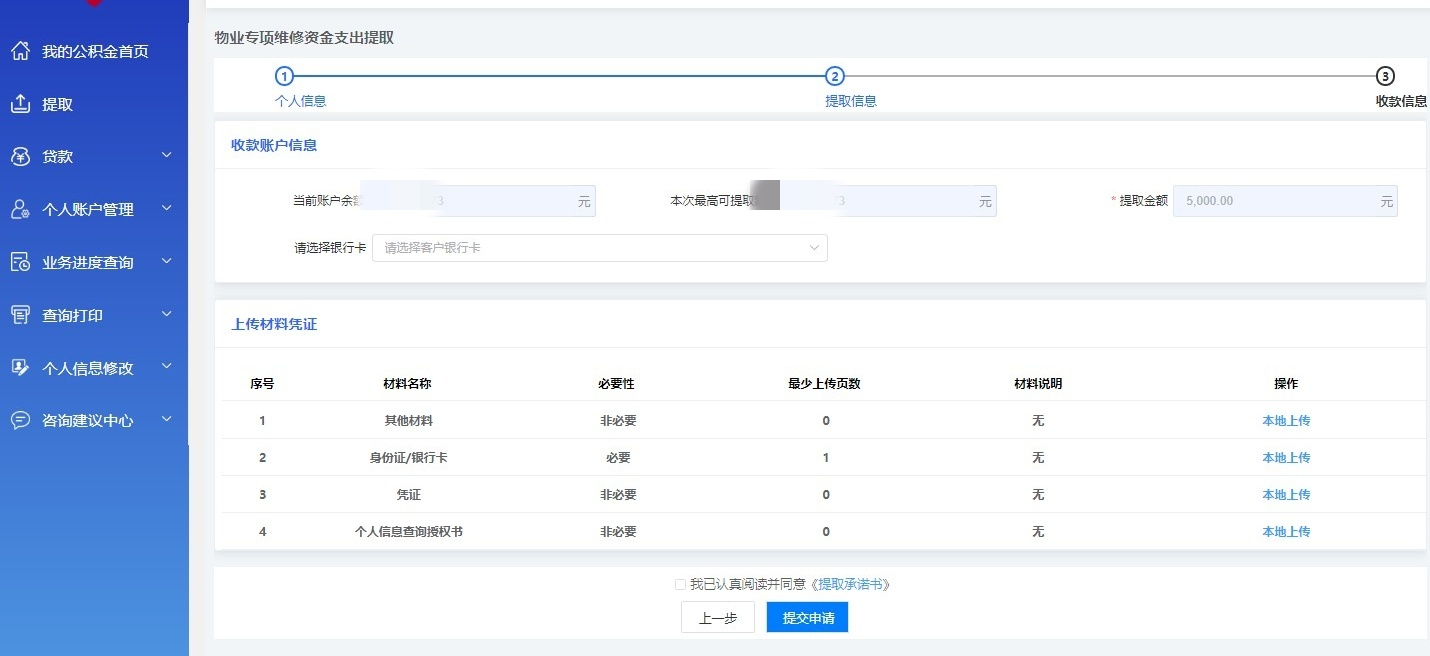The height and width of the screenshot is (656, 1430).
Task: Click the 提取金额 amount input field
Action: coord(1275,201)
